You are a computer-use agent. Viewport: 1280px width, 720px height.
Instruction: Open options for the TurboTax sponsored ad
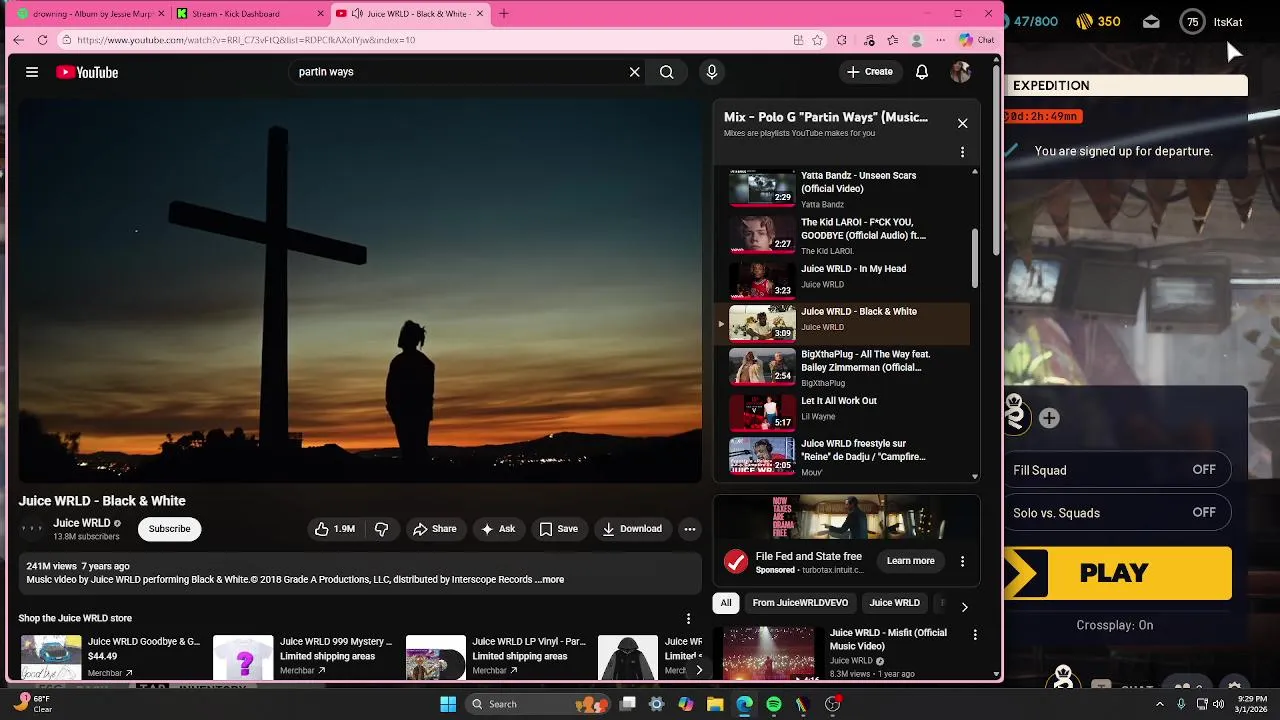[962, 562]
